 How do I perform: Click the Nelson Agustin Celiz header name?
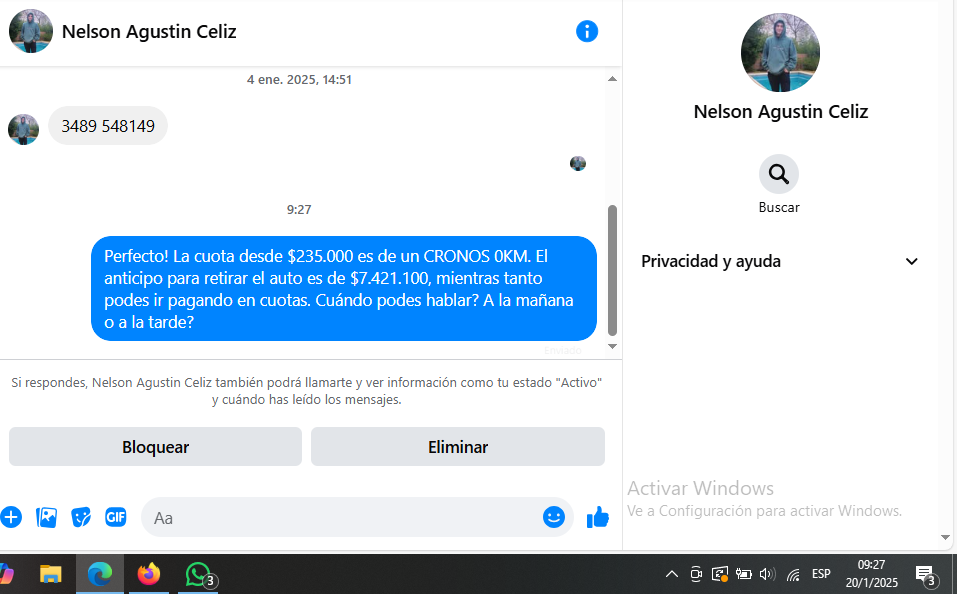[149, 31]
